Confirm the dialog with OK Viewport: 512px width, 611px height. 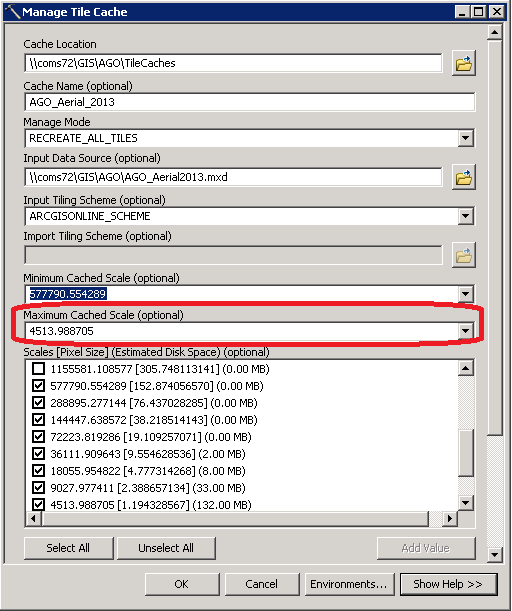tap(182, 584)
